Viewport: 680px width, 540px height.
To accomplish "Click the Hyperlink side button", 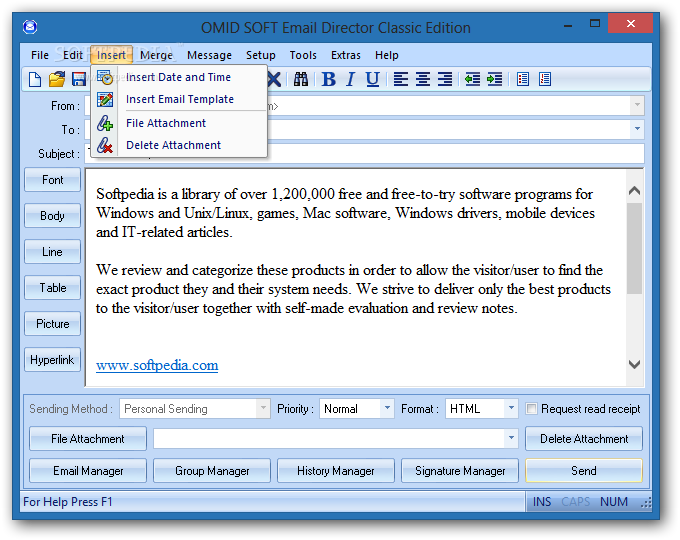I will click(x=52, y=360).
